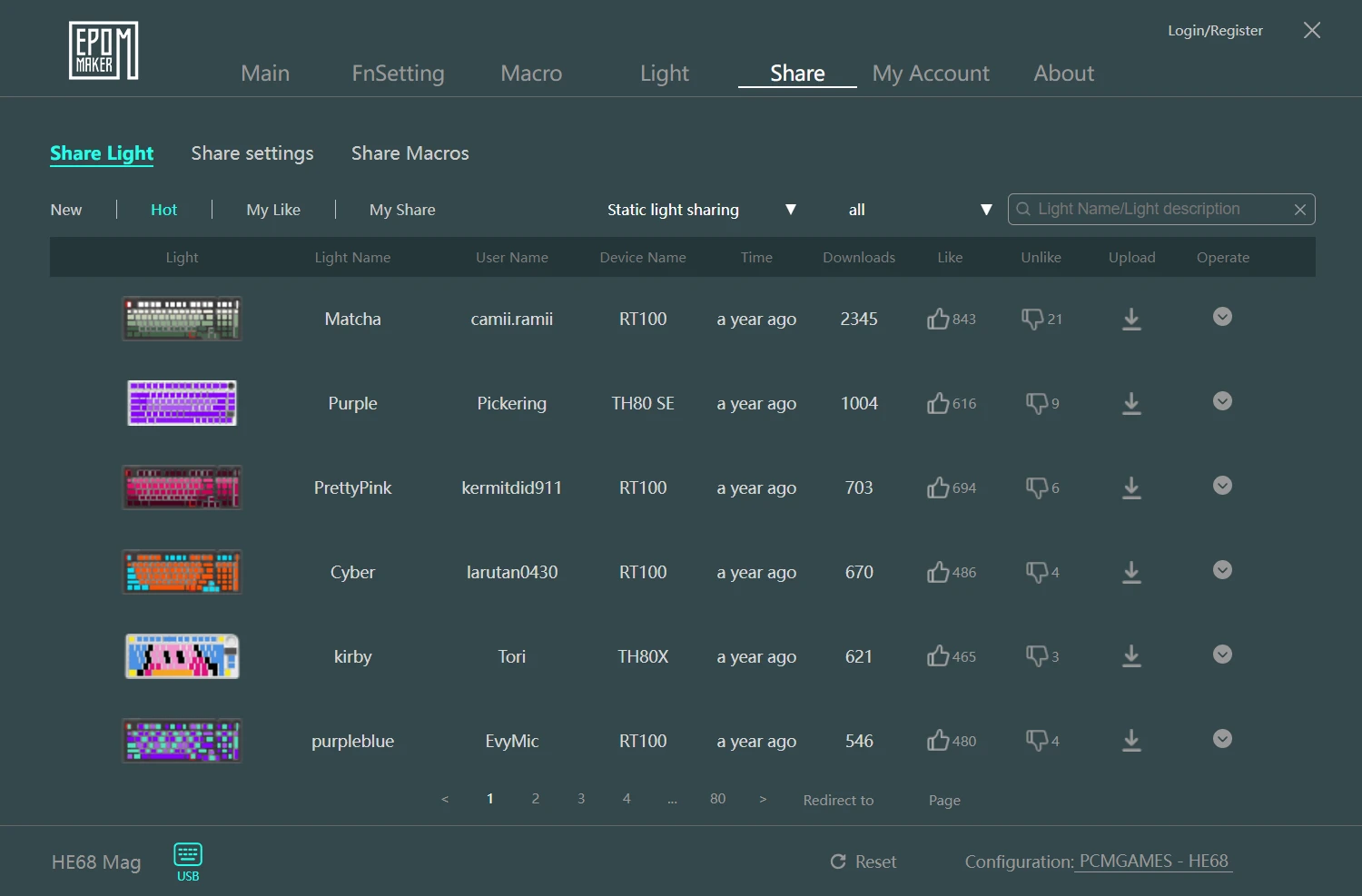Click the Light Name search field
Viewport: 1362px width, 896px height.
click(1161, 209)
